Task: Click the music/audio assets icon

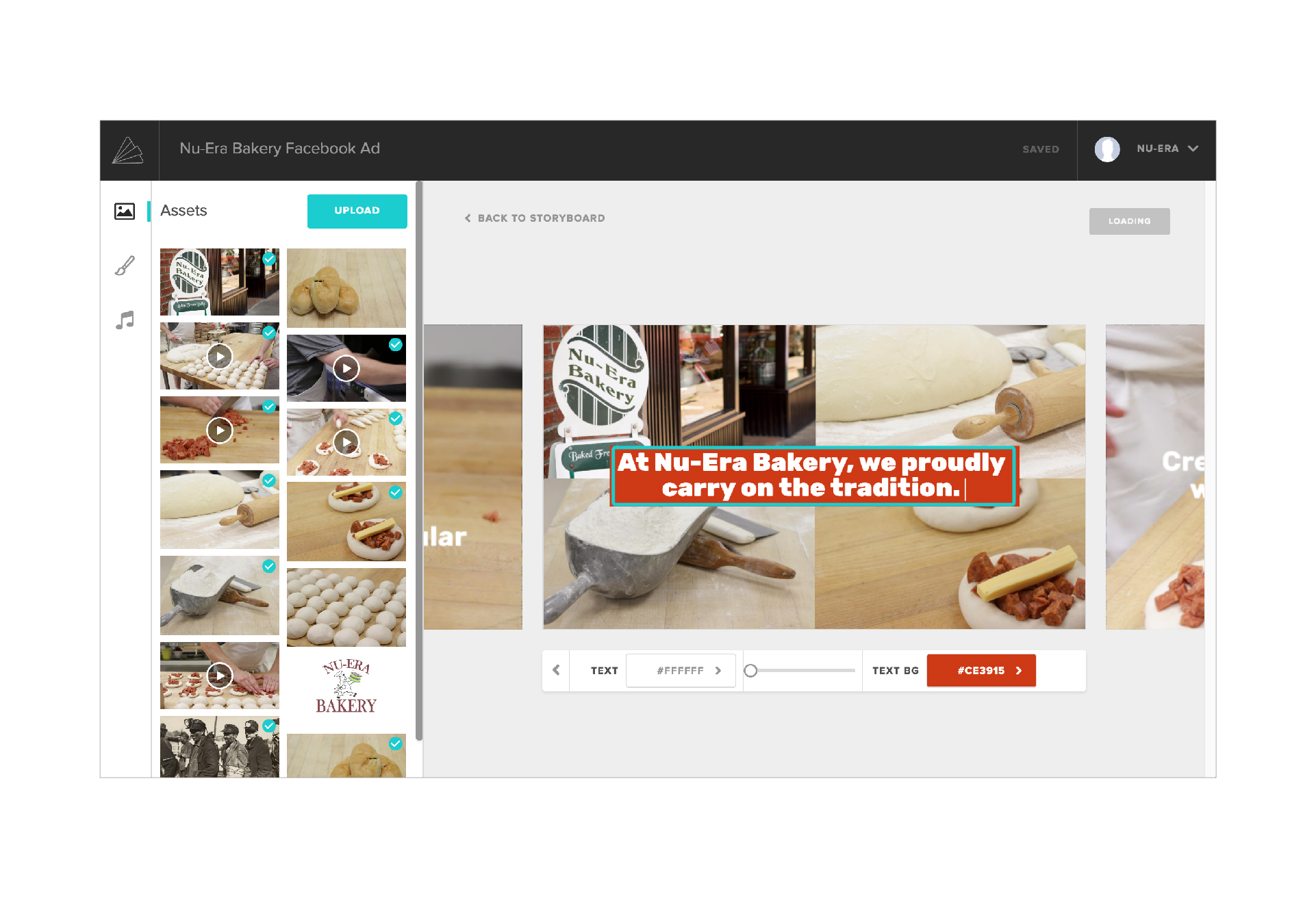Action: click(x=126, y=320)
